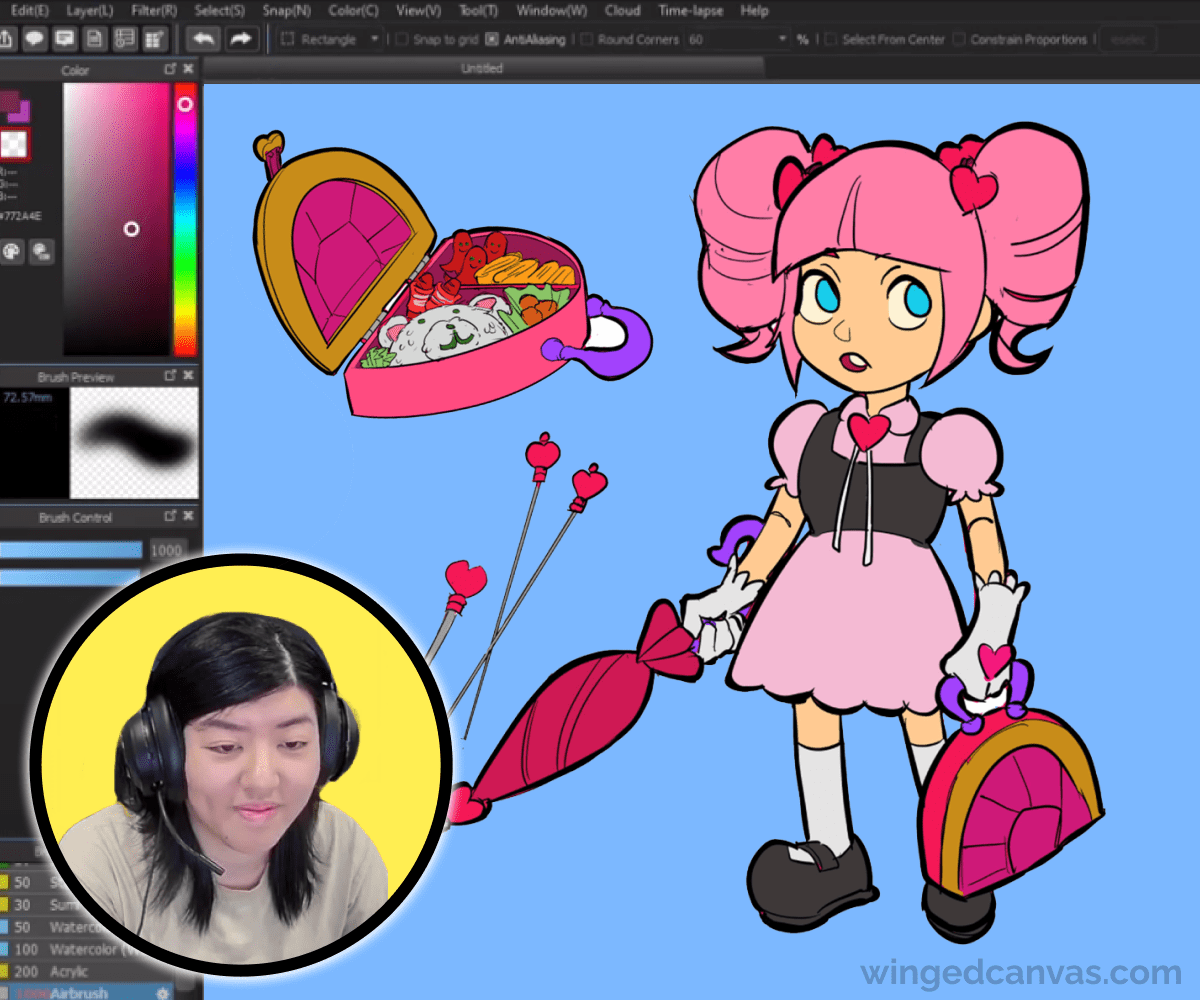Click the speech bubble toolbar icon
Image resolution: width=1200 pixels, height=1000 pixels.
(34, 39)
